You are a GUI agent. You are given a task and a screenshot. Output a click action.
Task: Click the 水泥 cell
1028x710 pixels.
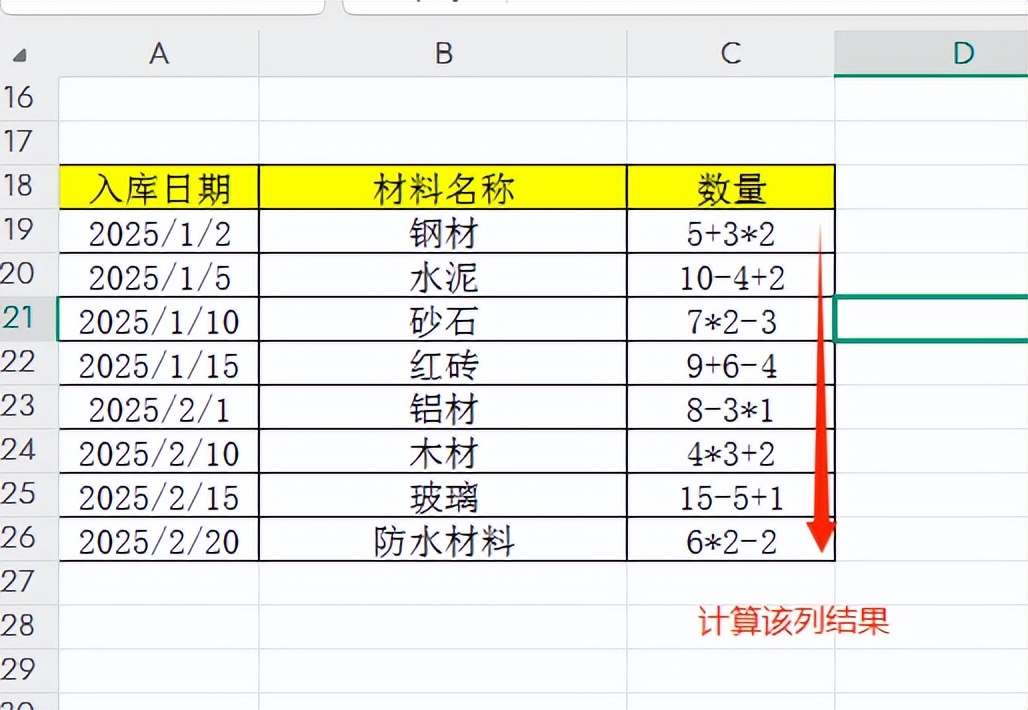pyautogui.click(x=443, y=275)
